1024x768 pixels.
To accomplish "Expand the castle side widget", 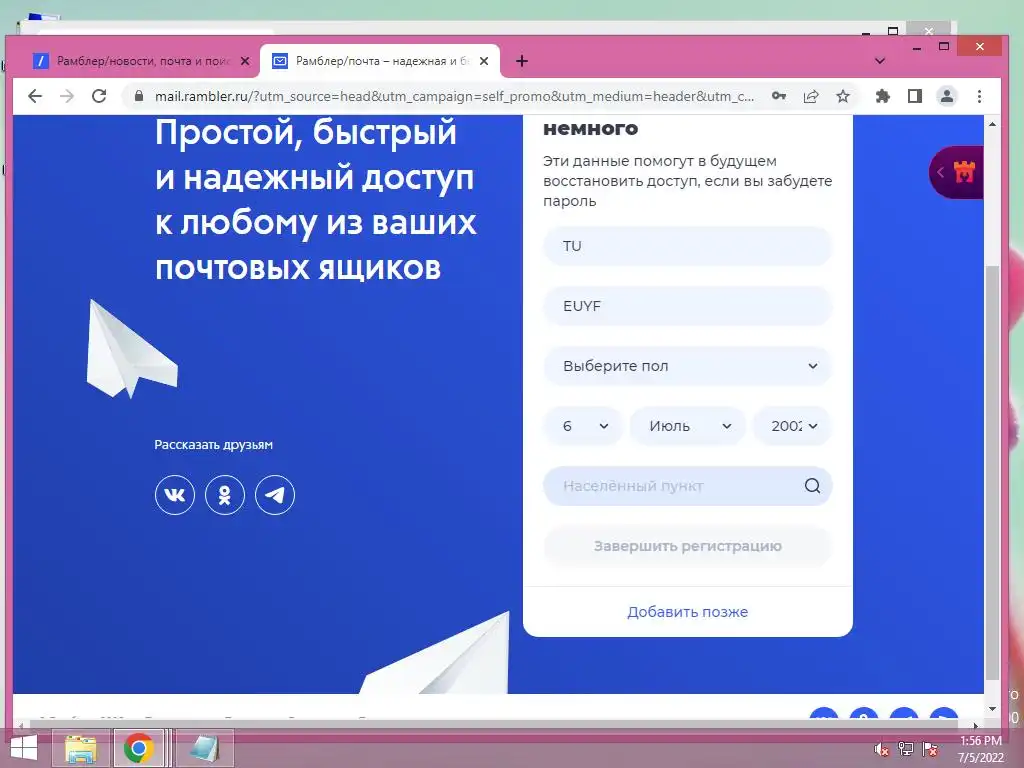I will pyautogui.click(x=956, y=172).
